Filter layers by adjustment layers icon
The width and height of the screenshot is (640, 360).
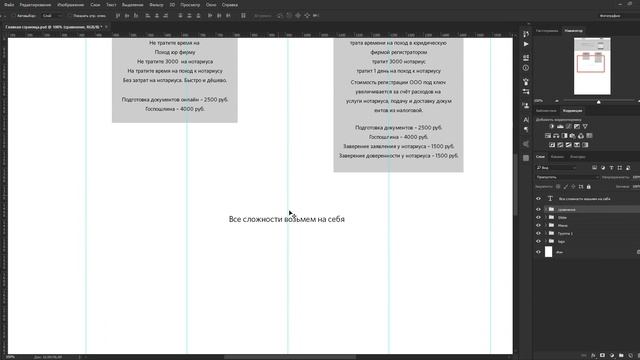[603, 168]
